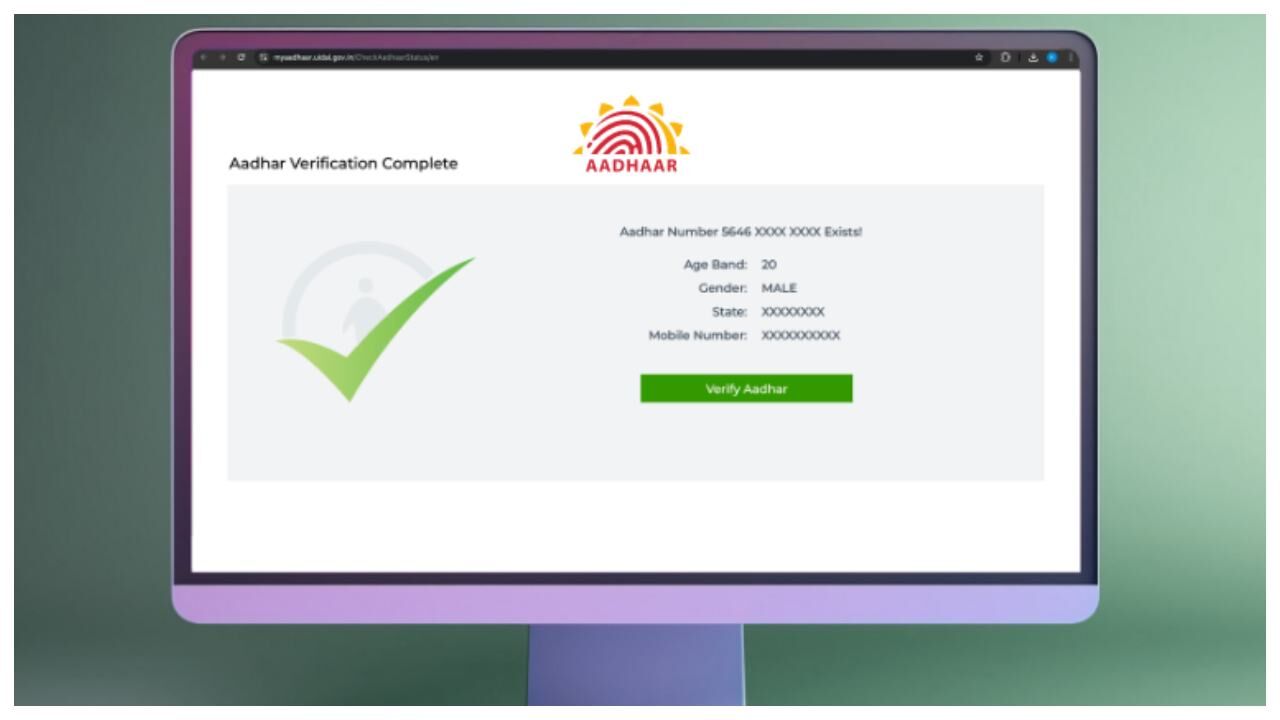The height and width of the screenshot is (720, 1280).
Task: Click the myaadhaar.uidai.gov.in address bar
Action: pos(610,57)
